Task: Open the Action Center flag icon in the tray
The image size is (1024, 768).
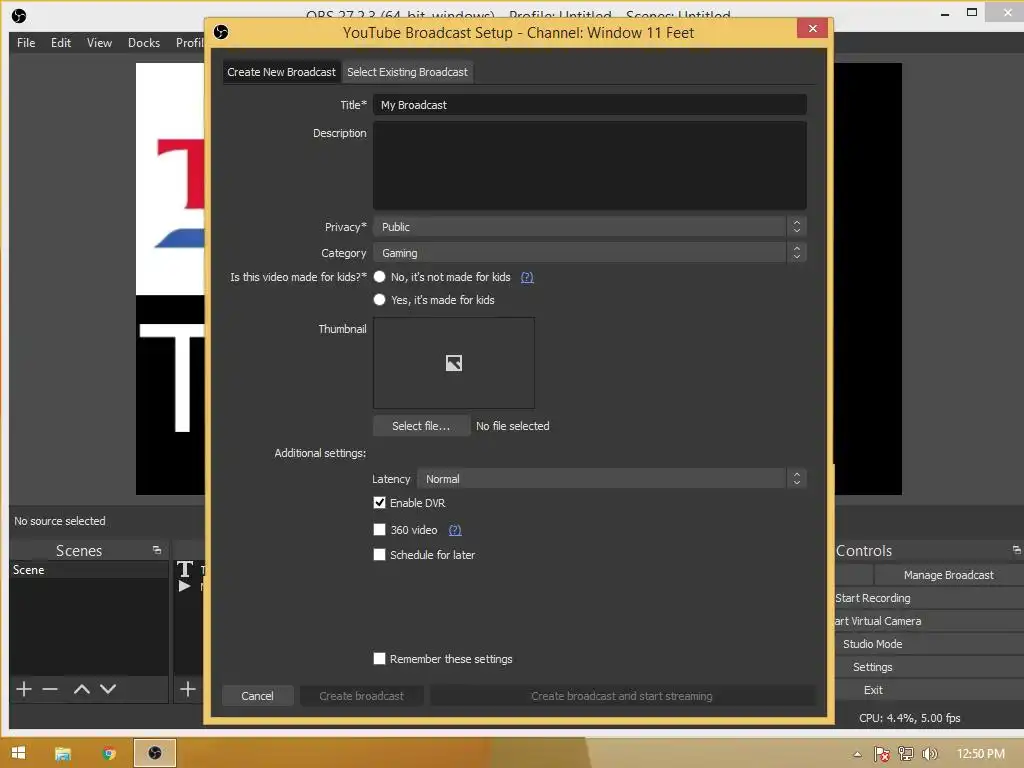Action: (x=882, y=754)
